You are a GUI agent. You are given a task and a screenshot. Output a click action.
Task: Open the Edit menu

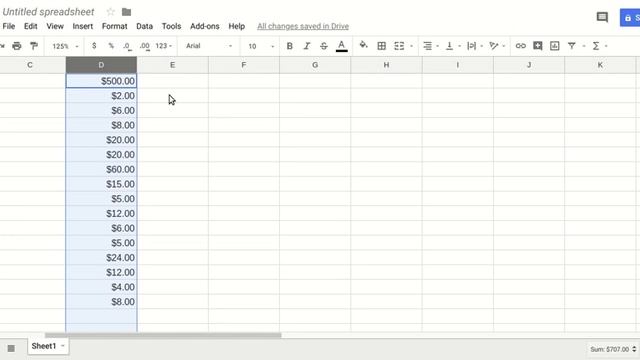coord(31,26)
